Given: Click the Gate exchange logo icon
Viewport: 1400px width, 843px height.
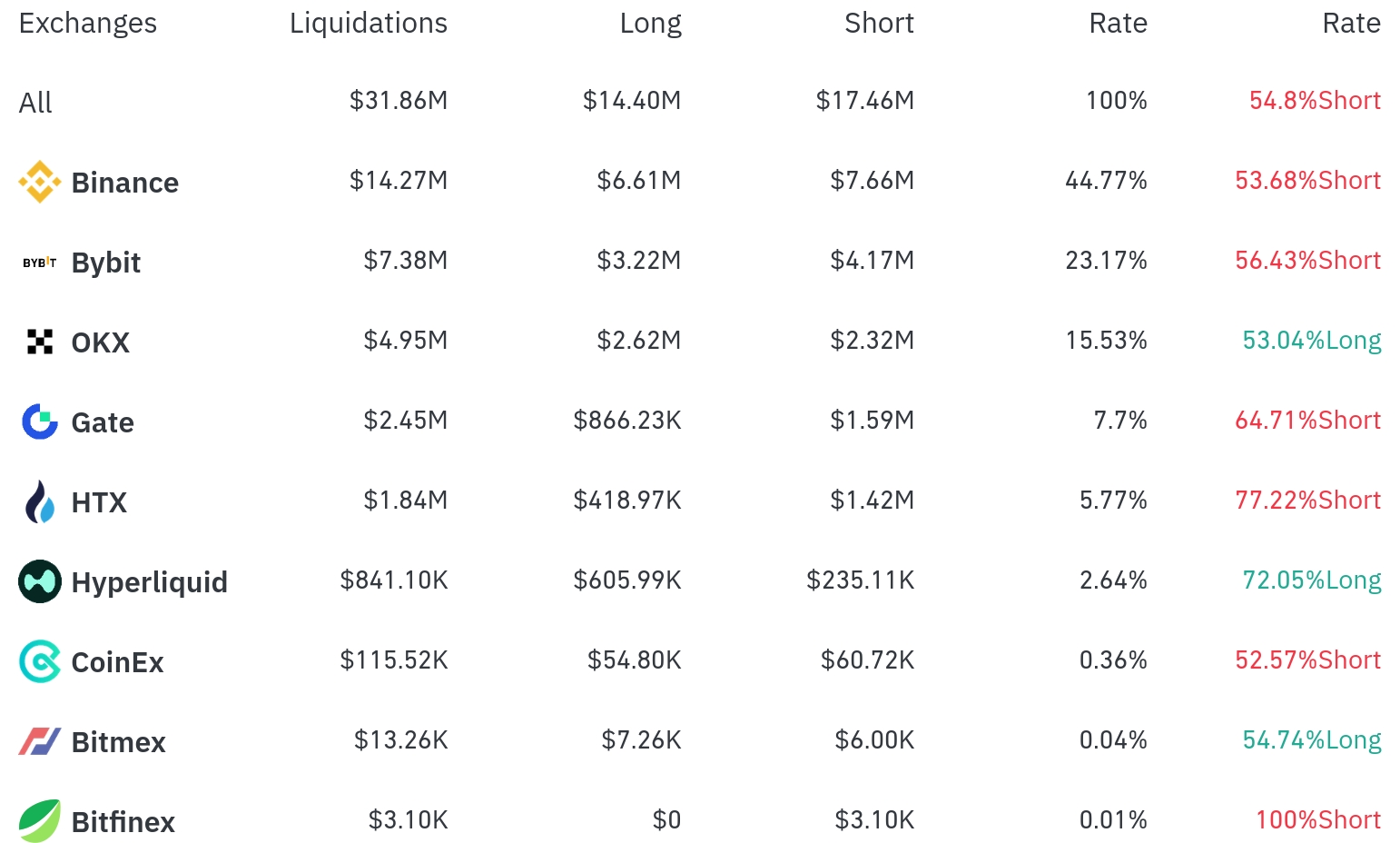Looking at the screenshot, I should 40,421.
